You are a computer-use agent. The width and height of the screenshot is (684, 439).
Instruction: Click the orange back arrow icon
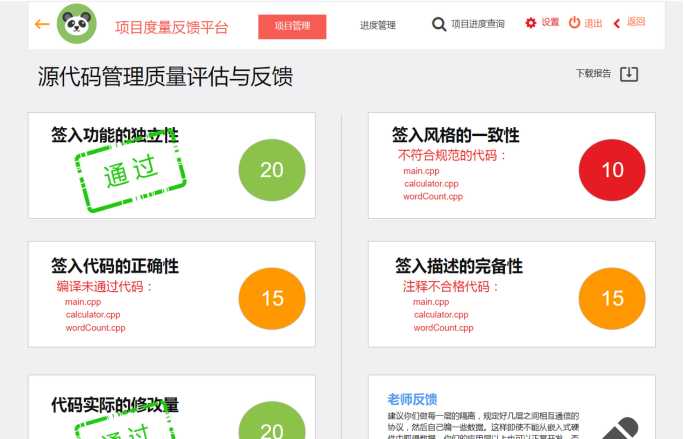pyautogui.click(x=42, y=24)
